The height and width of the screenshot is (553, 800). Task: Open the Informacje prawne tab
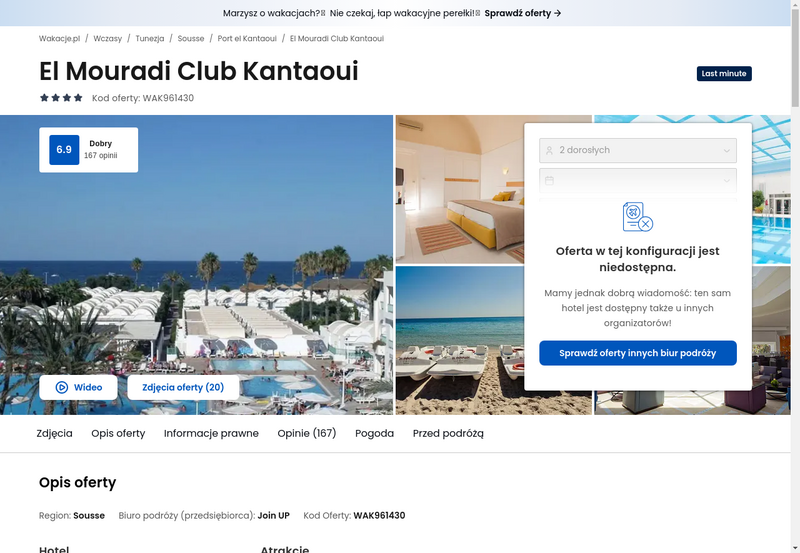tap(211, 433)
